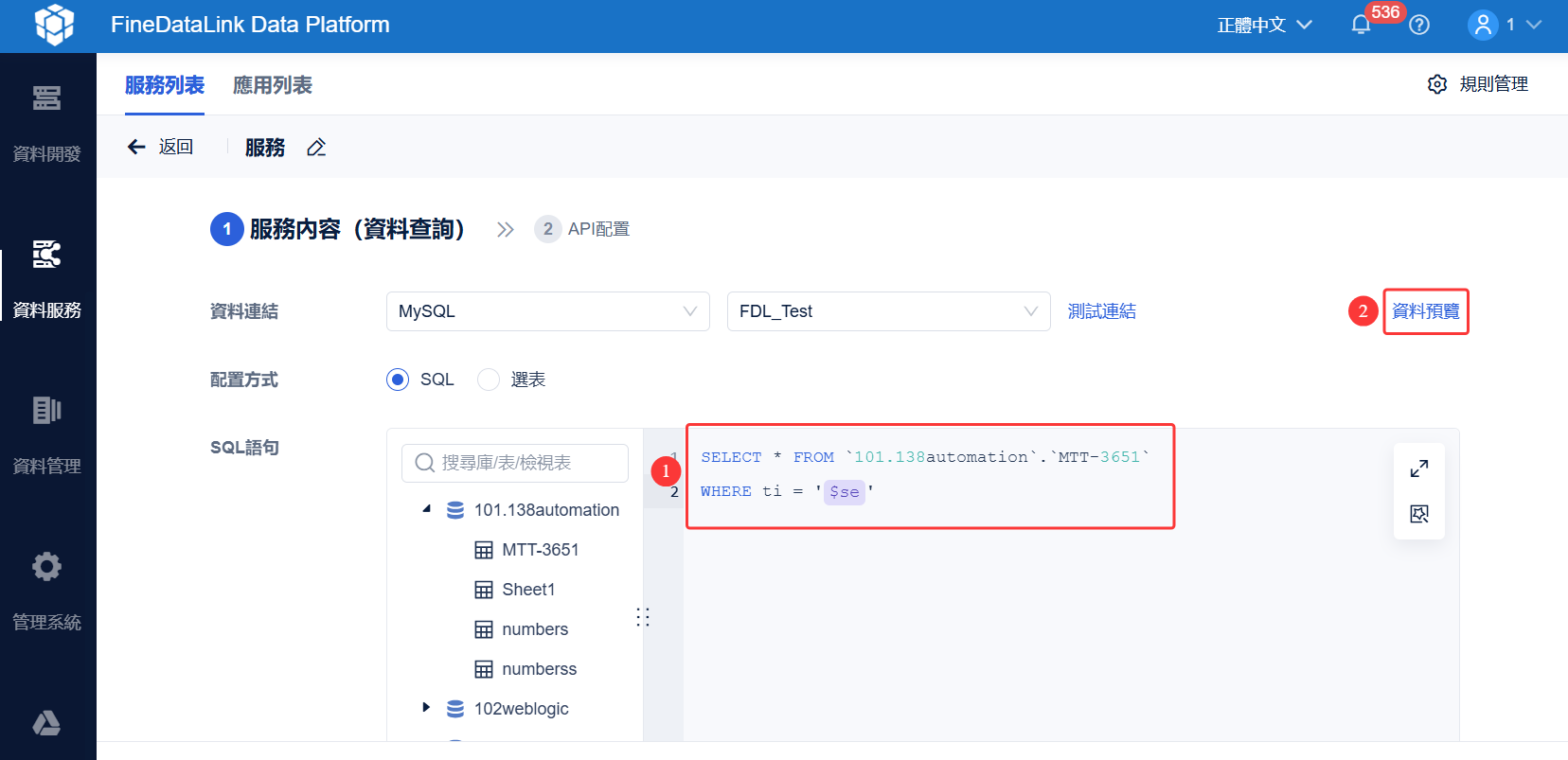Open the 資料服務 sidebar section
This screenshot has height=760, width=1568.
tap(47, 279)
